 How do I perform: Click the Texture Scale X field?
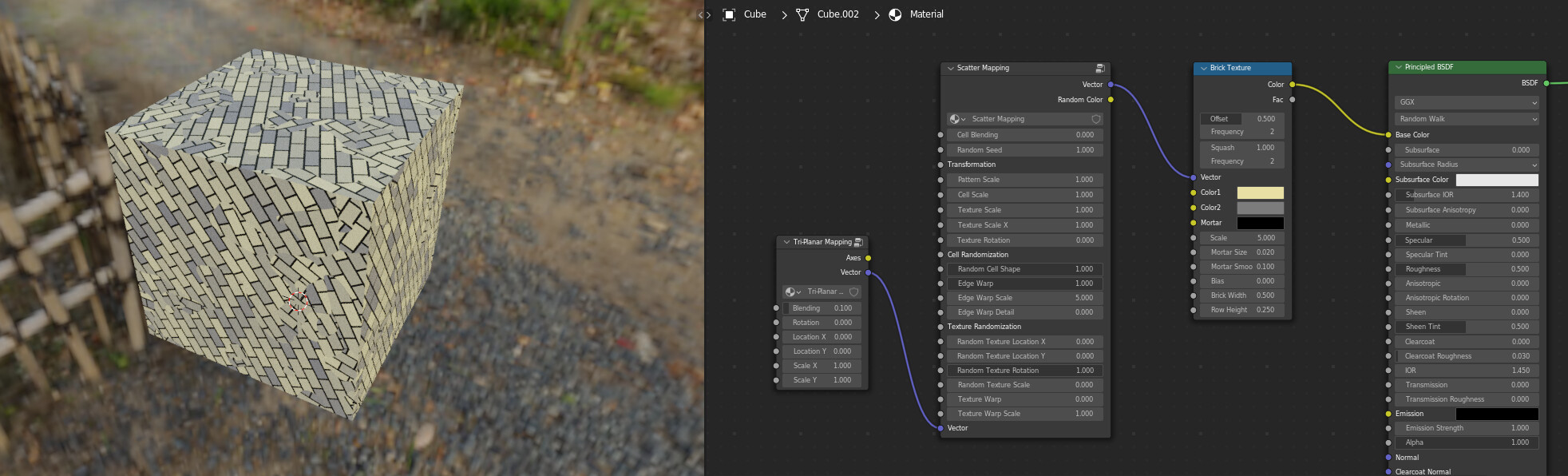[x=1025, y=225]
